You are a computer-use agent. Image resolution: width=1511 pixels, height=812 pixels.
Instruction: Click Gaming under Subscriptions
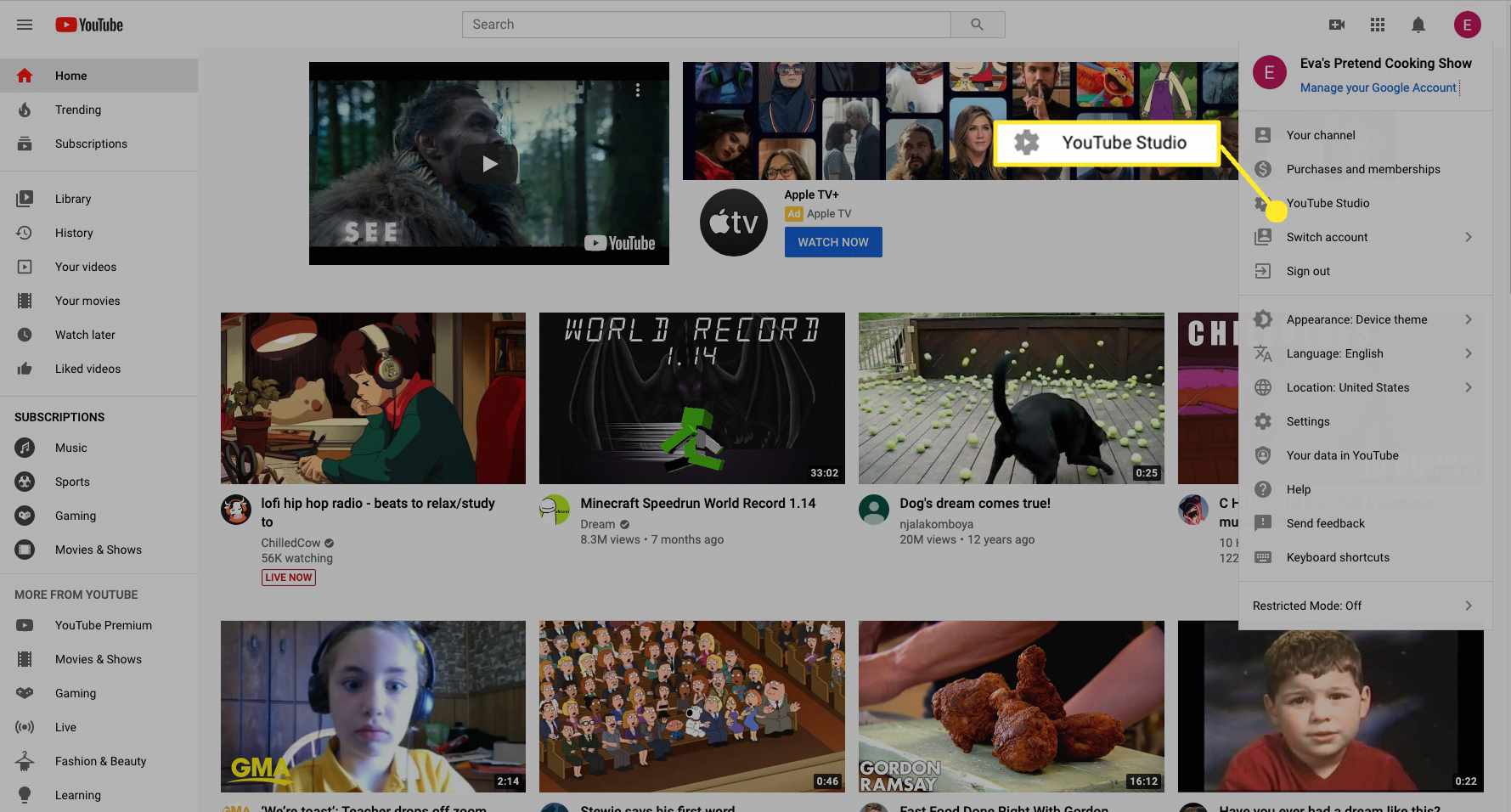pos(99,516)
